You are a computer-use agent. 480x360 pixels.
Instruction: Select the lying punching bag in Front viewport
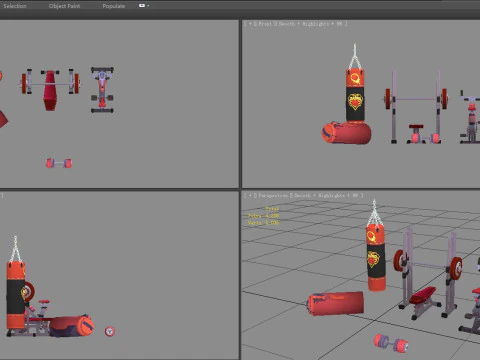coord(346,133)
